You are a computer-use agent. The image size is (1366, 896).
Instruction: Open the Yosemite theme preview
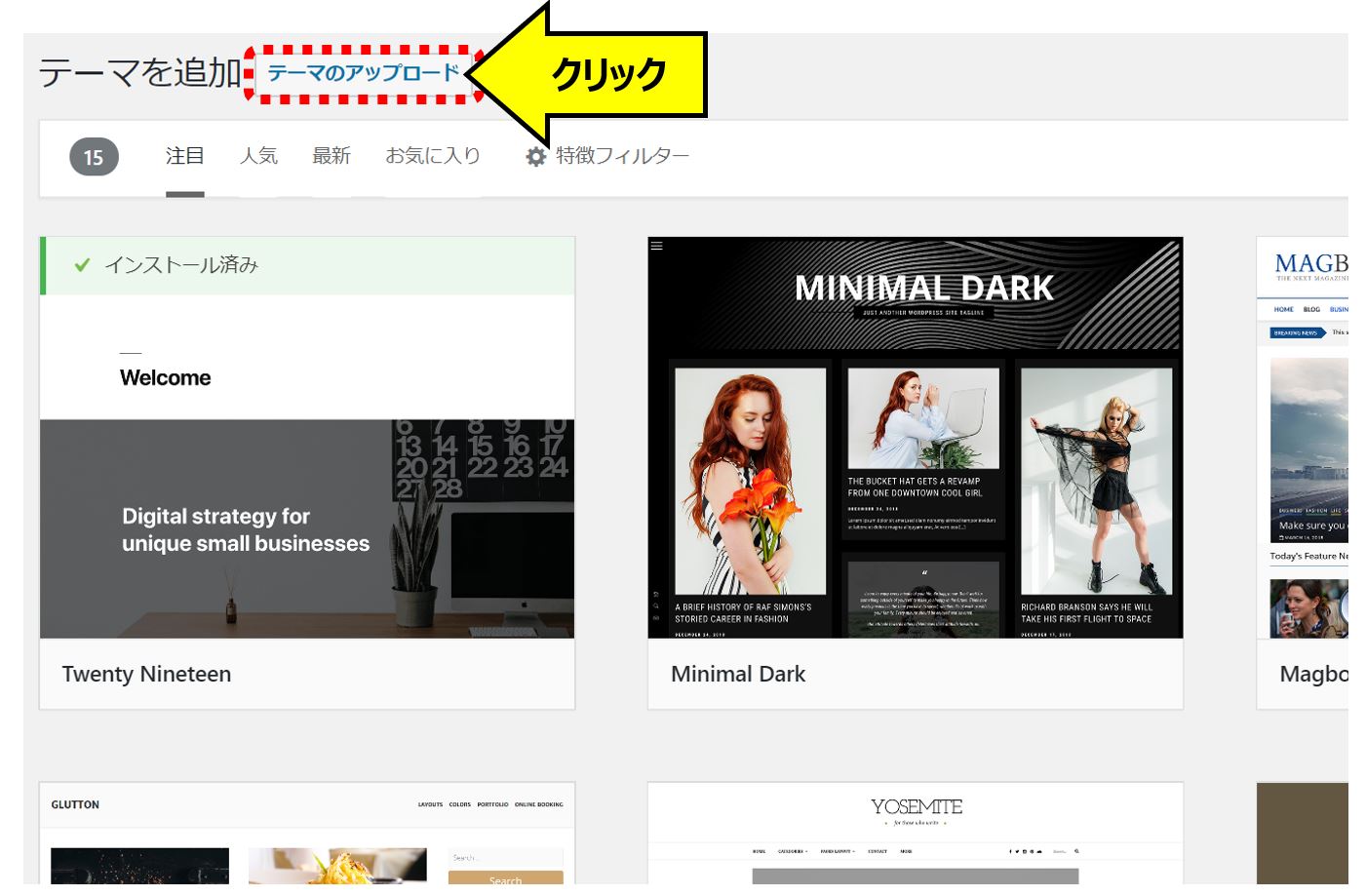pyautogui.click(x=916, y=834)
